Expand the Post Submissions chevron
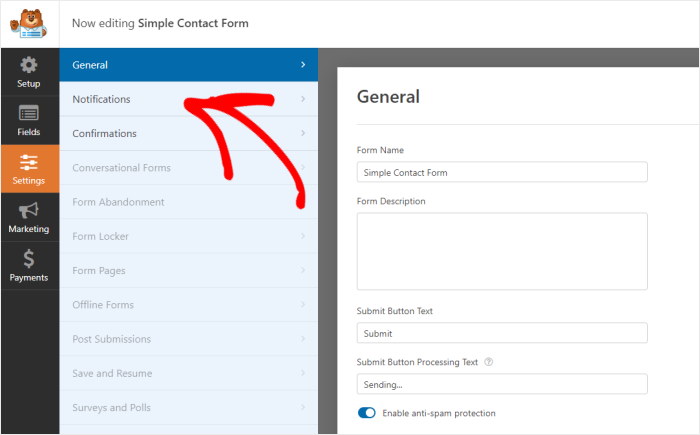 coord(303,339)
